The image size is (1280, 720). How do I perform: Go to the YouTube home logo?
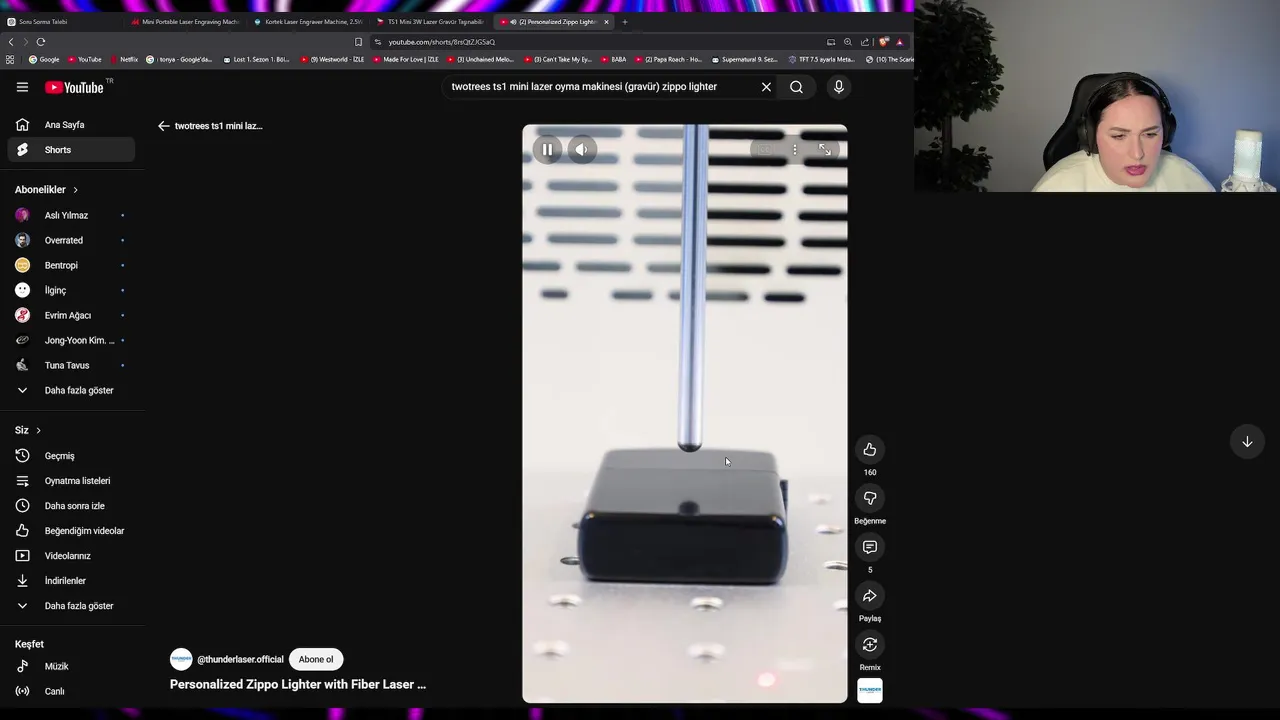click(x=74, y=87)
